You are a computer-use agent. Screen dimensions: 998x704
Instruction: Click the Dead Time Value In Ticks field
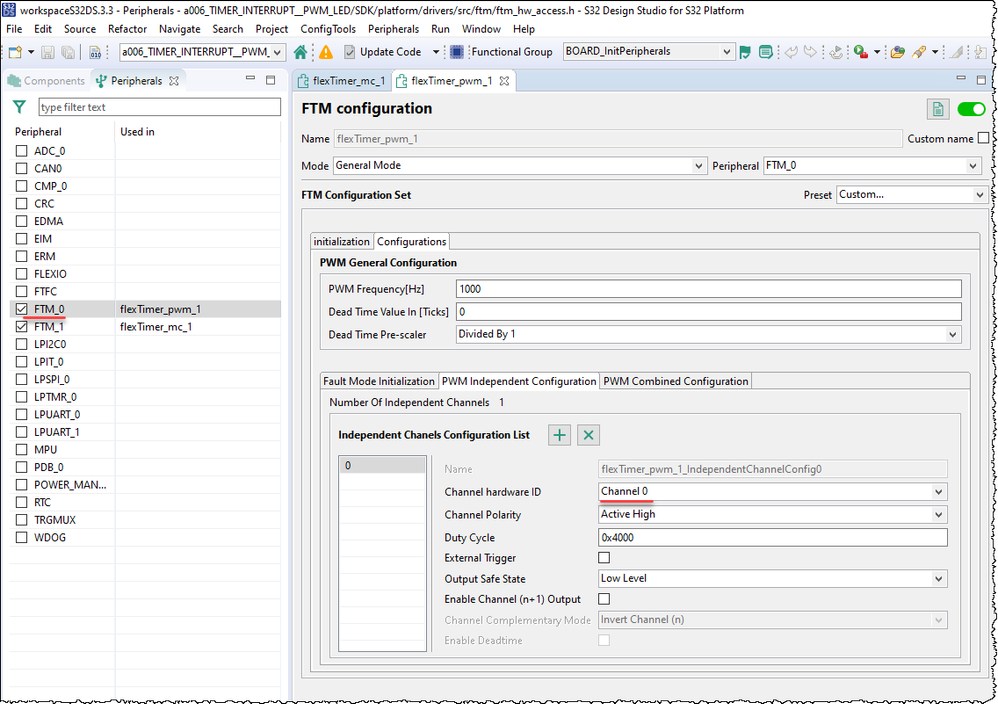pyautogui.click(x=708, y=312)
